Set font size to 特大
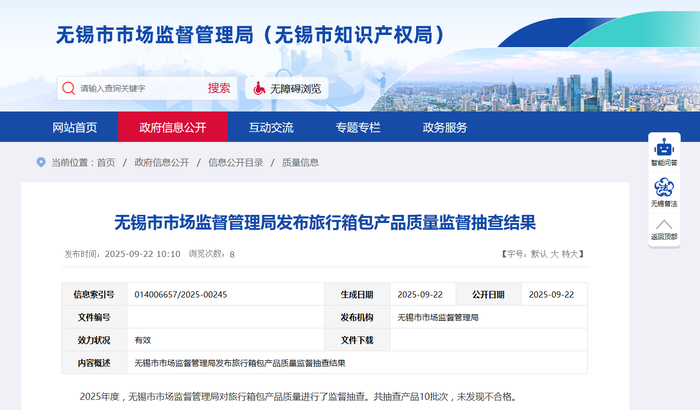The width and height of the screenshot is (700, 410). point(570,254)
